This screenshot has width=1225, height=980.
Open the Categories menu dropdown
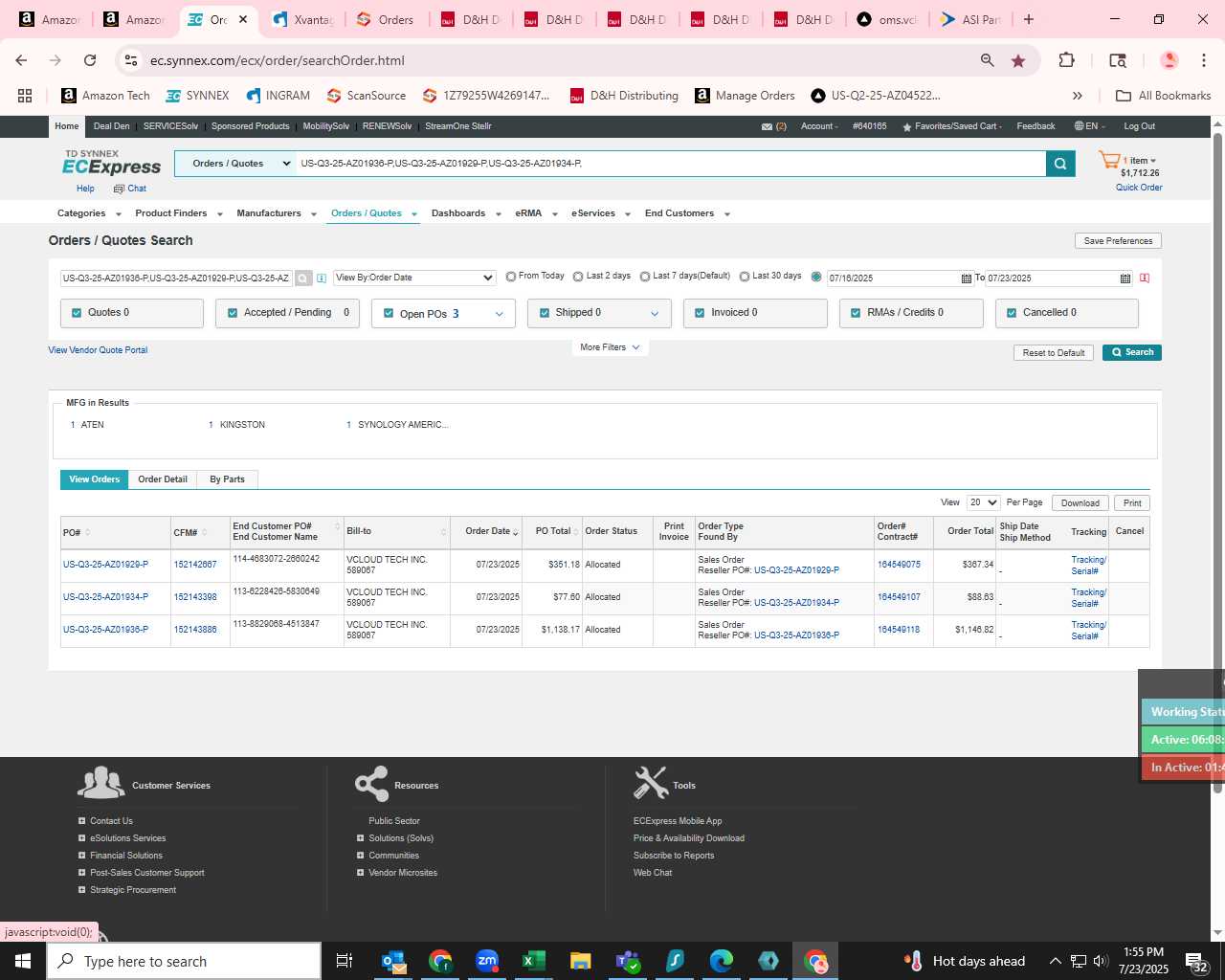(89, 213)
